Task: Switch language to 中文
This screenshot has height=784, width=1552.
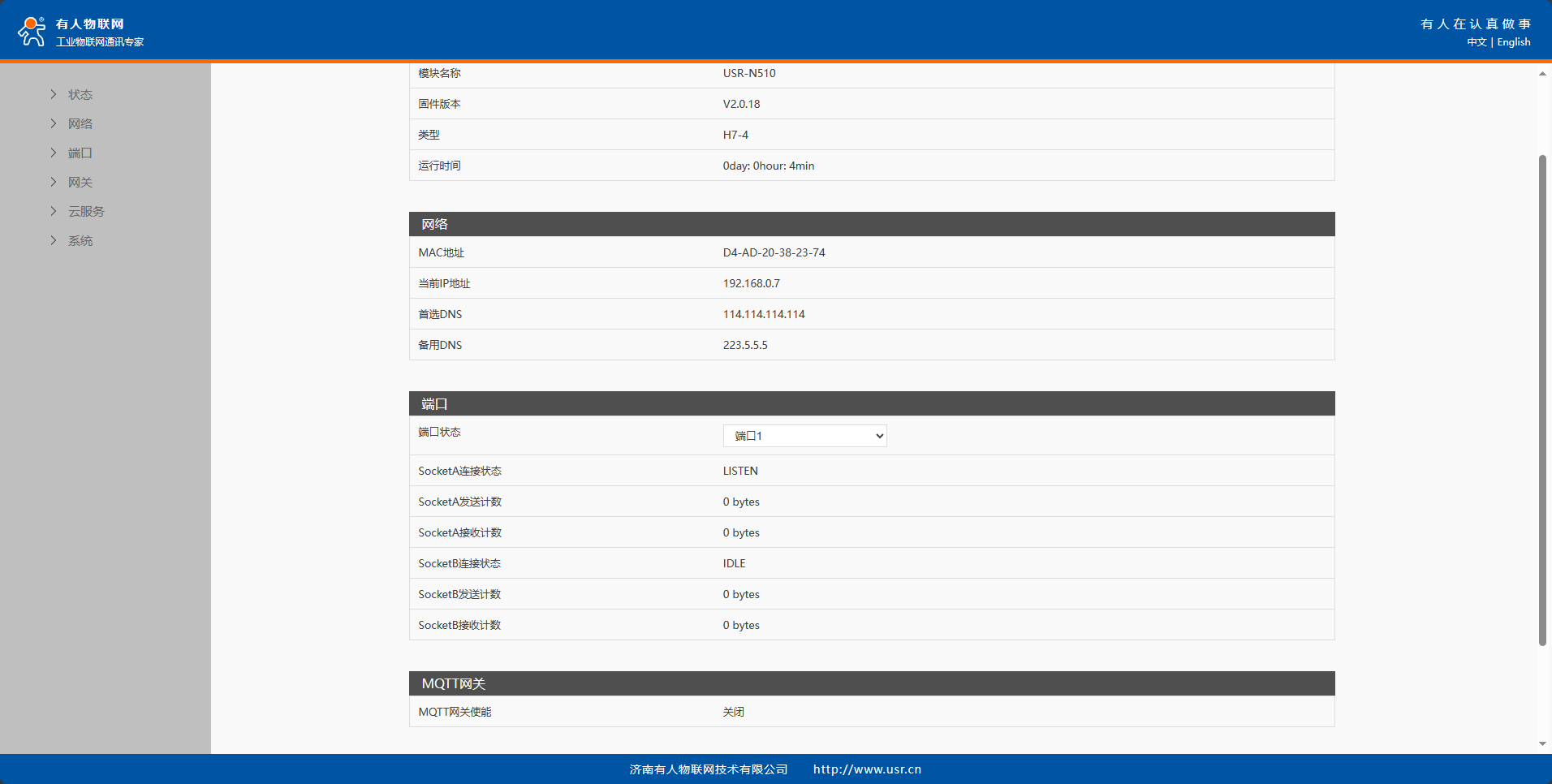Action: coord(1477,42)
